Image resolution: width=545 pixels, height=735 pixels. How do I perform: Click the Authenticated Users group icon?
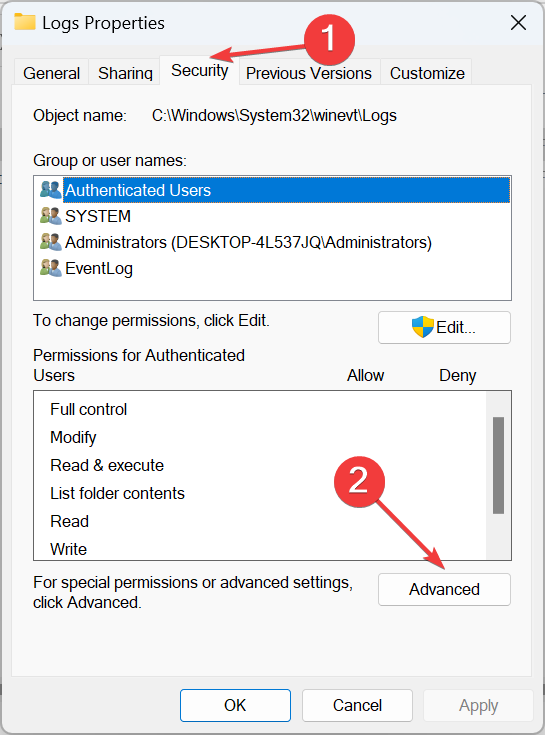point(51,190)
